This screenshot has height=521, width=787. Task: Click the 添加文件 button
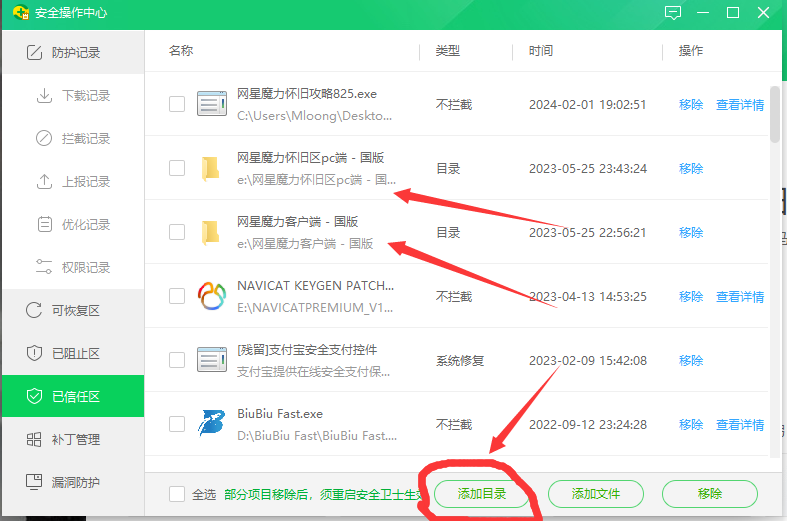(596, 494)
